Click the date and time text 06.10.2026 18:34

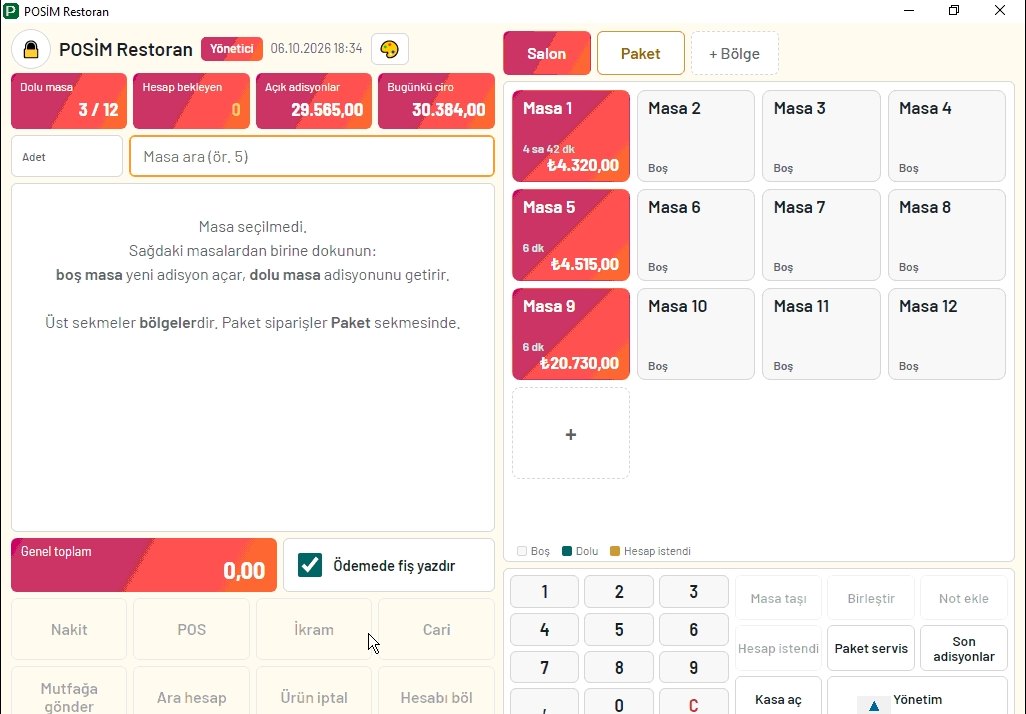point(316,49)
